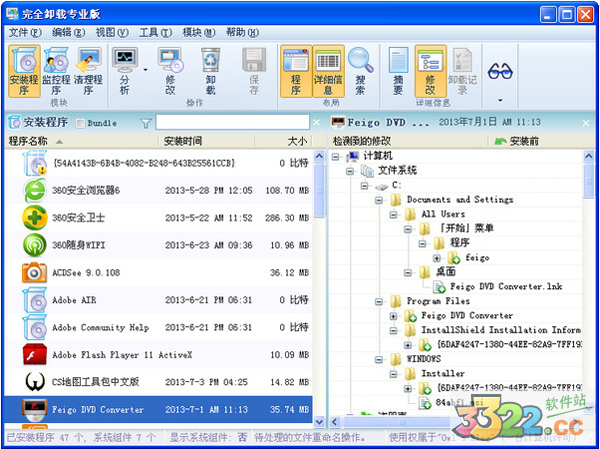Open dropdown arrow below glasses icon

[500, 101]
